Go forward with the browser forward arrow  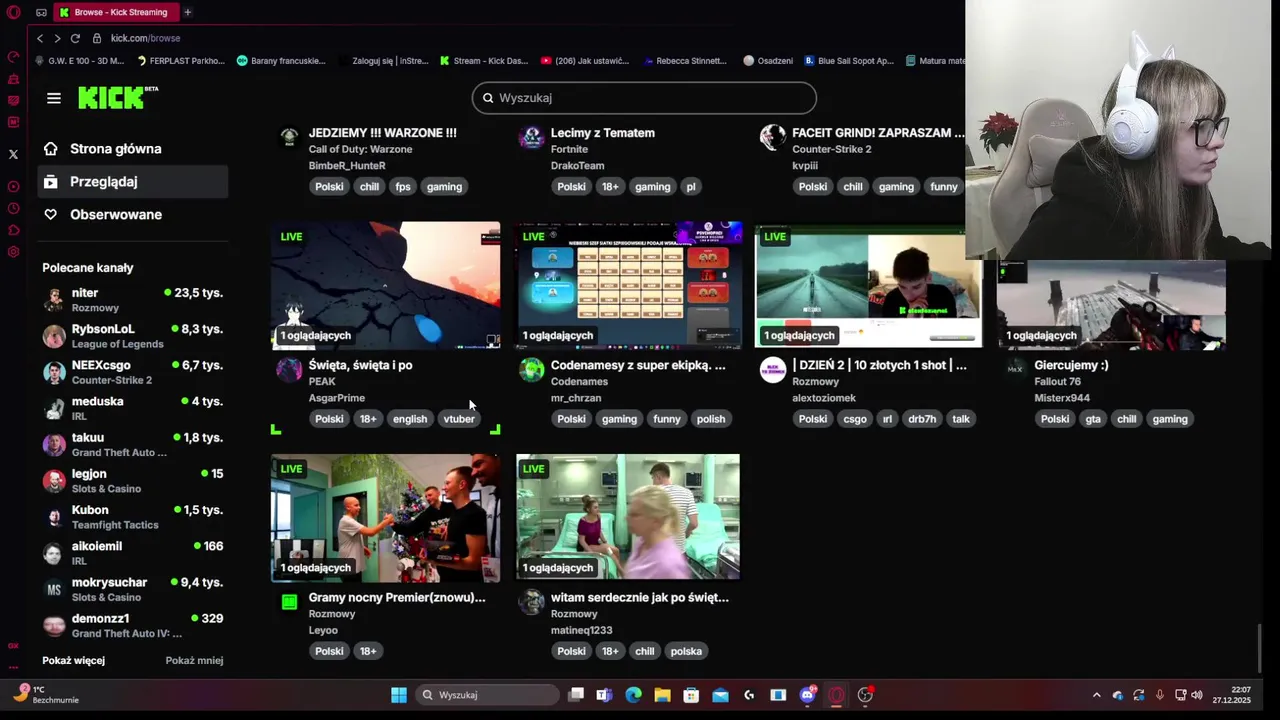click(x=57, y=38)
